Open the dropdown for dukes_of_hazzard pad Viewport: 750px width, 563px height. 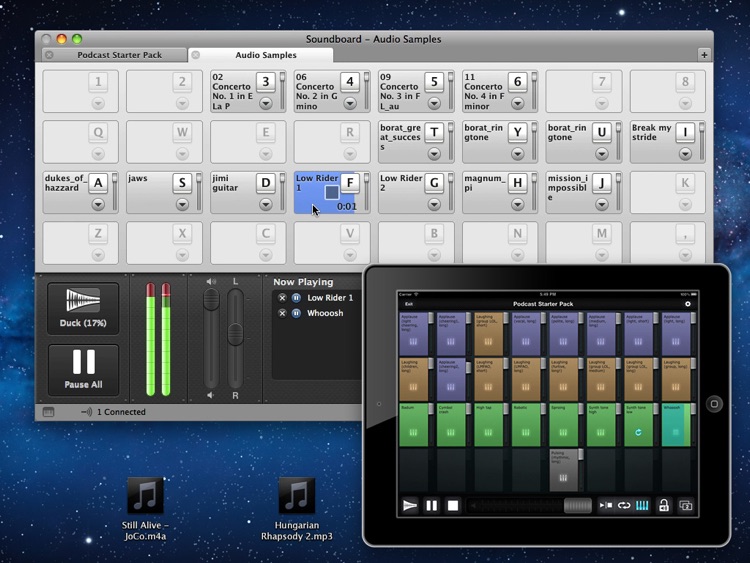pyautogui.click(x=98, y=204)
